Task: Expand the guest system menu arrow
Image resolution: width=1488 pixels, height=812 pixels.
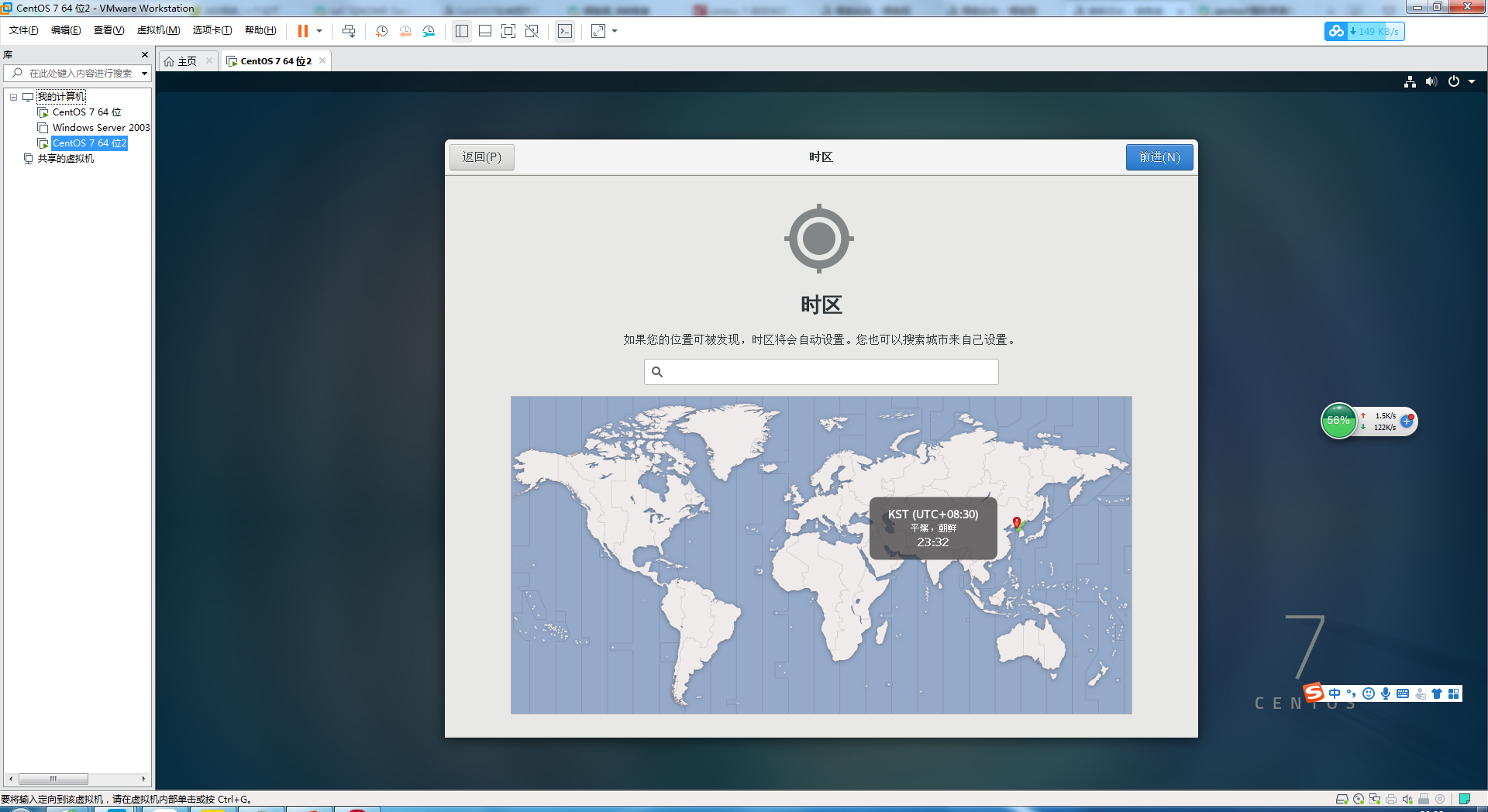Action: click(1472, 82)
